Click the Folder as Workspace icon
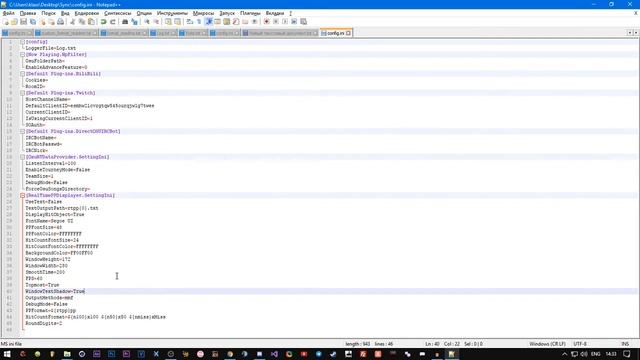 (245, 22)
